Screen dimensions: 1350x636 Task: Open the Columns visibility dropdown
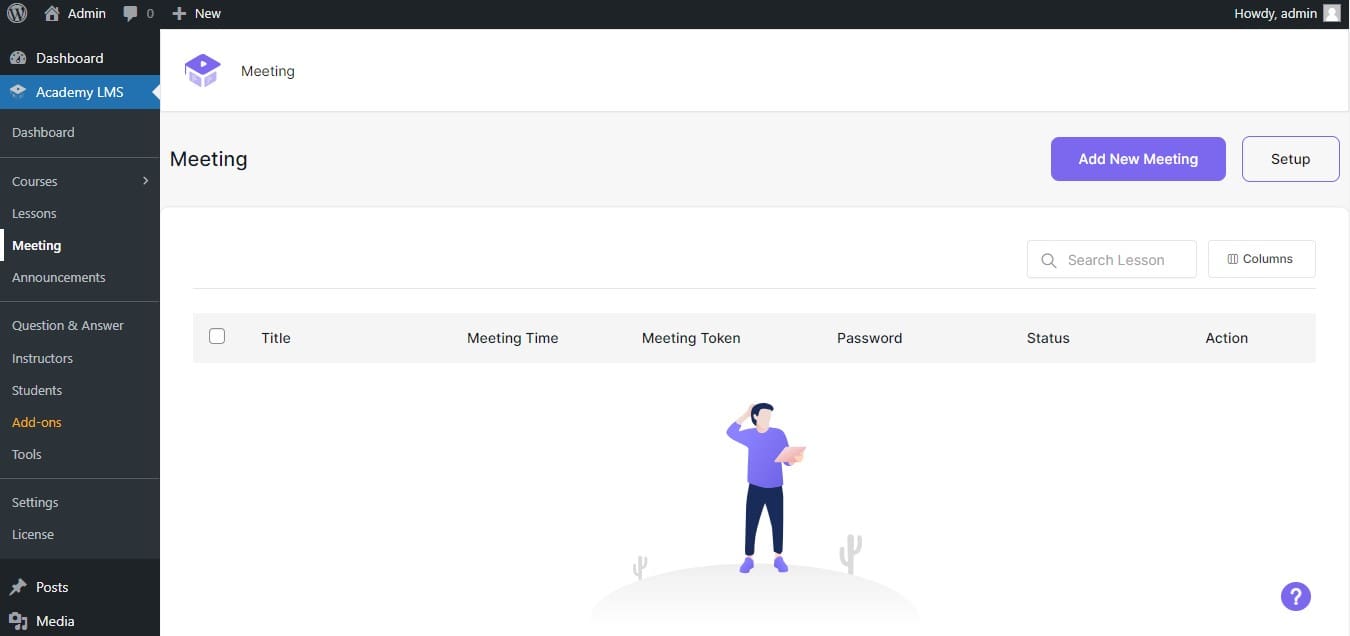[x=1261, y=259]
